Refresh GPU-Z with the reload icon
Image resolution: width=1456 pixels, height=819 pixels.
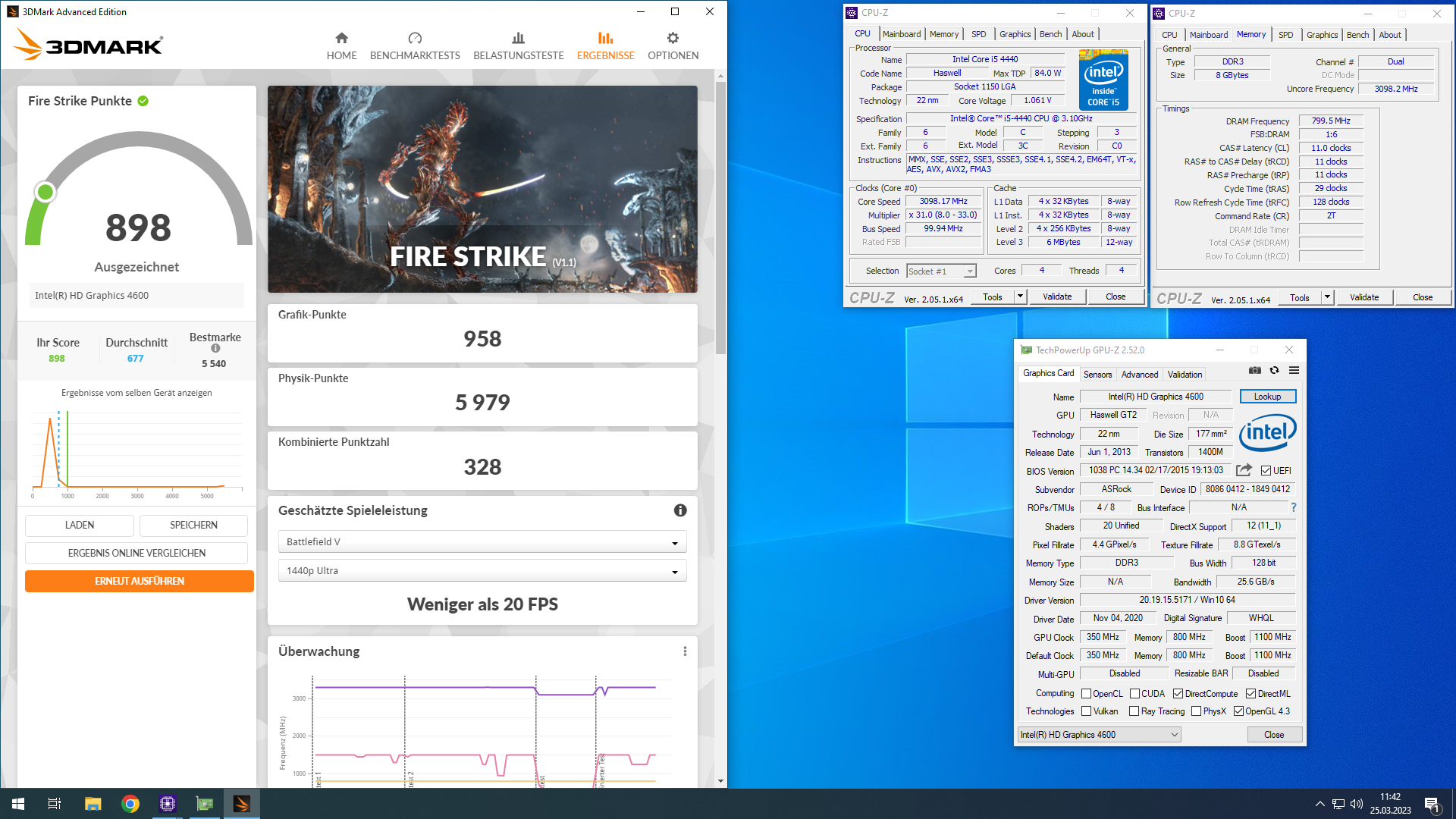[x=1275, y=371]
